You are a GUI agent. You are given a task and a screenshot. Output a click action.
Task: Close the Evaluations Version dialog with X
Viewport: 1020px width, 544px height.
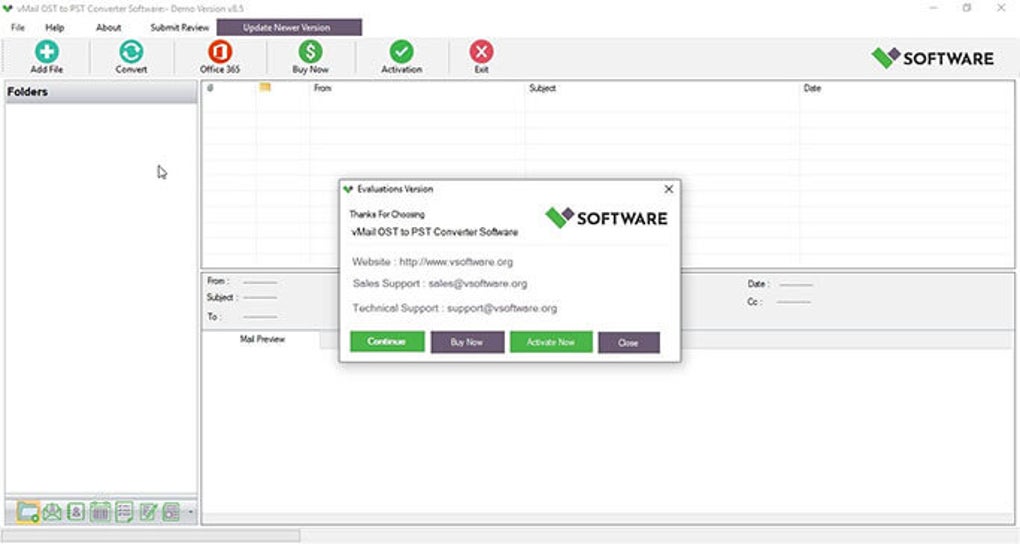click(x=669, y=189)
